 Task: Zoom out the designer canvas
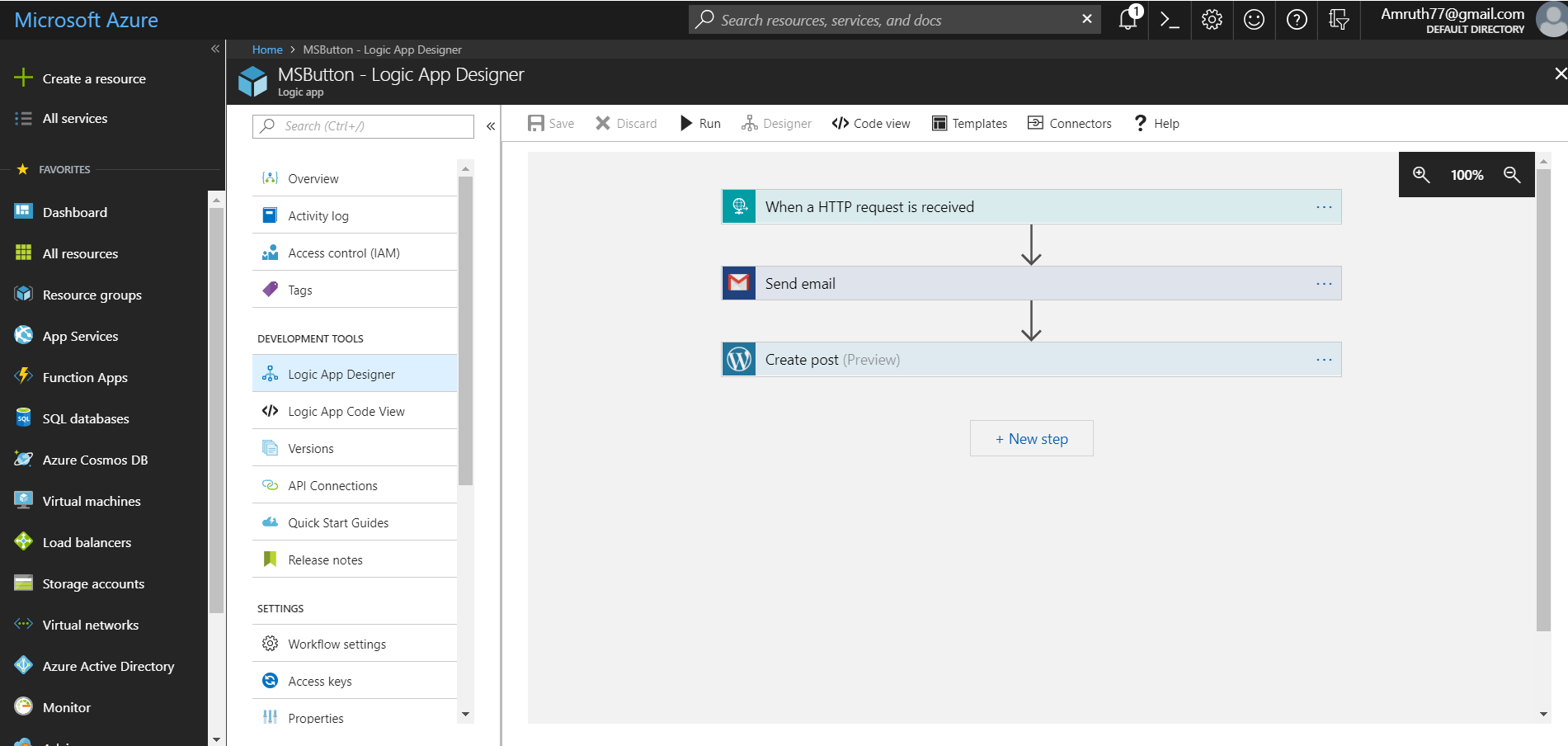point(1513,174)
